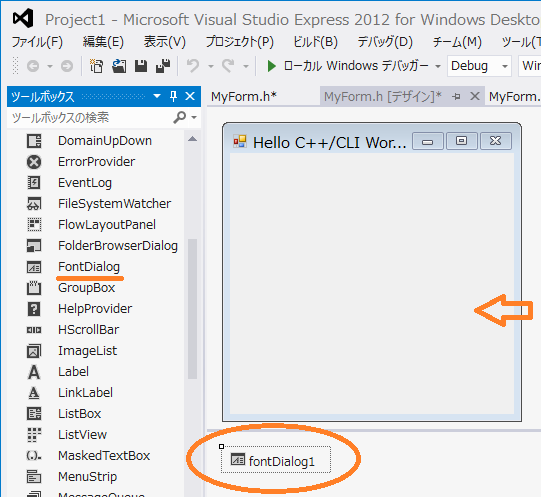Start debugging with the green play icon
The width and height of the screenshot is (541, 497).
pos(272,66)
